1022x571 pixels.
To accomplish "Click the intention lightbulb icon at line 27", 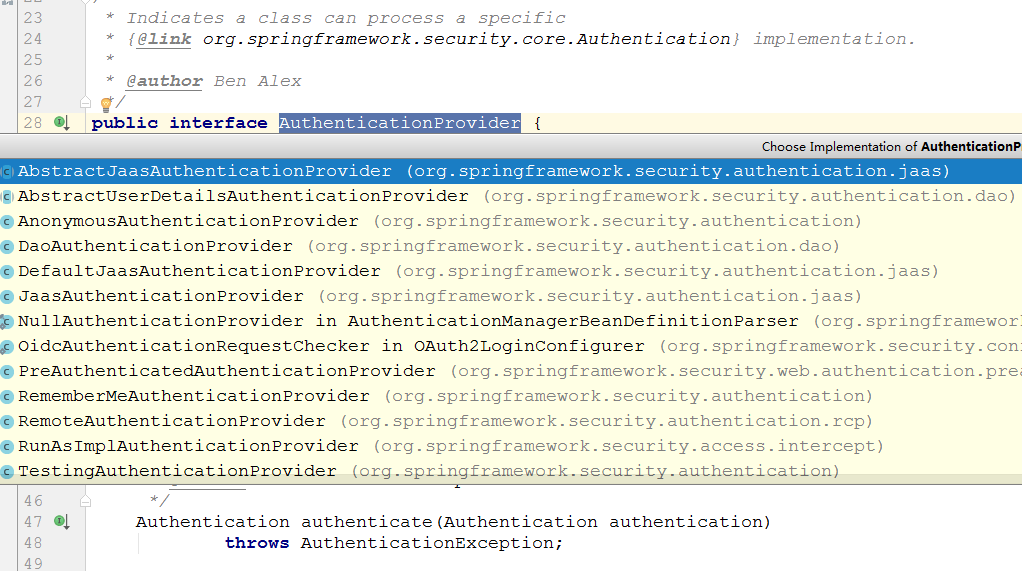I will pyautogui.click(x=106, y=103).
